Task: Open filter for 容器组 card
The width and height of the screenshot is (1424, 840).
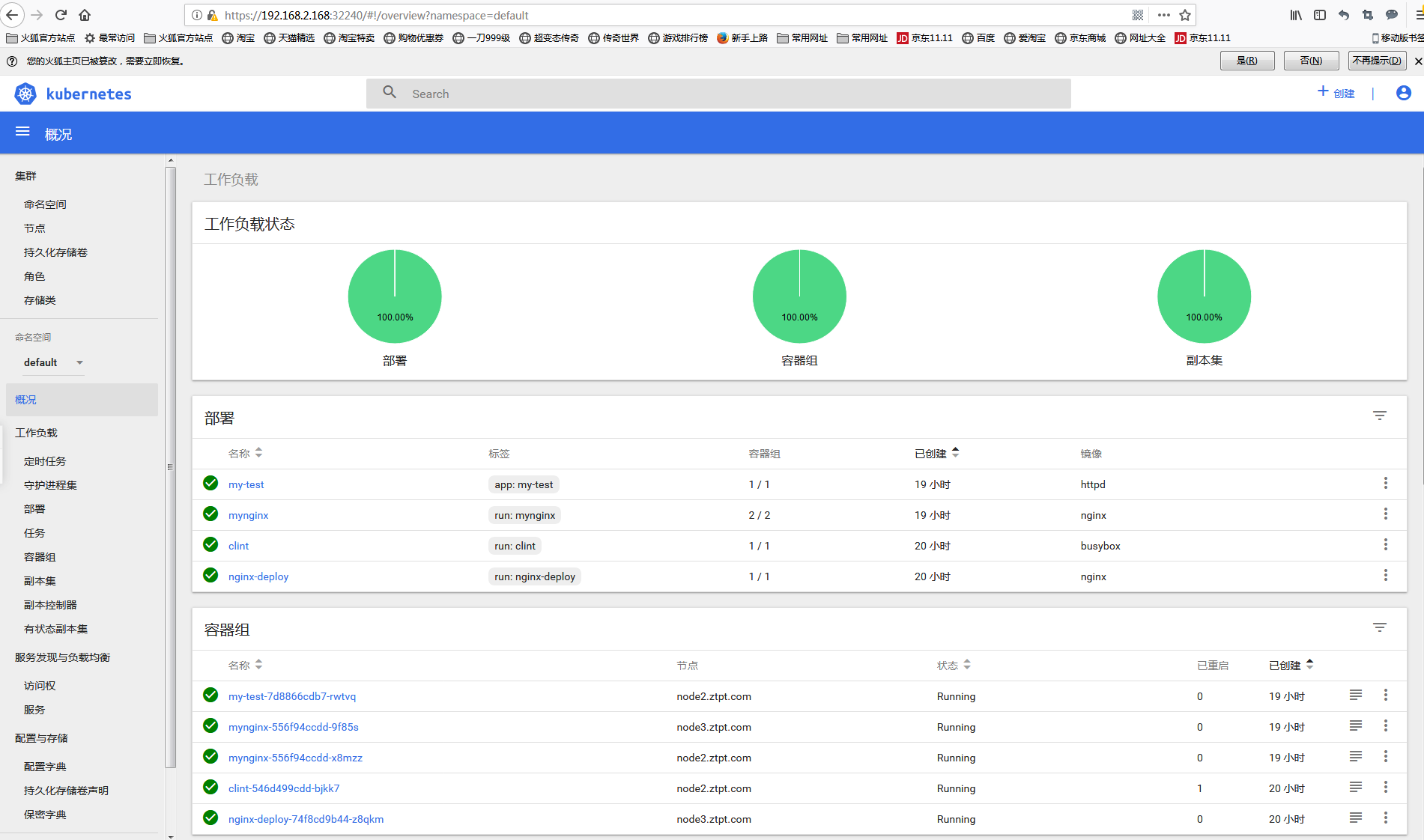Action: point(1379,627)
